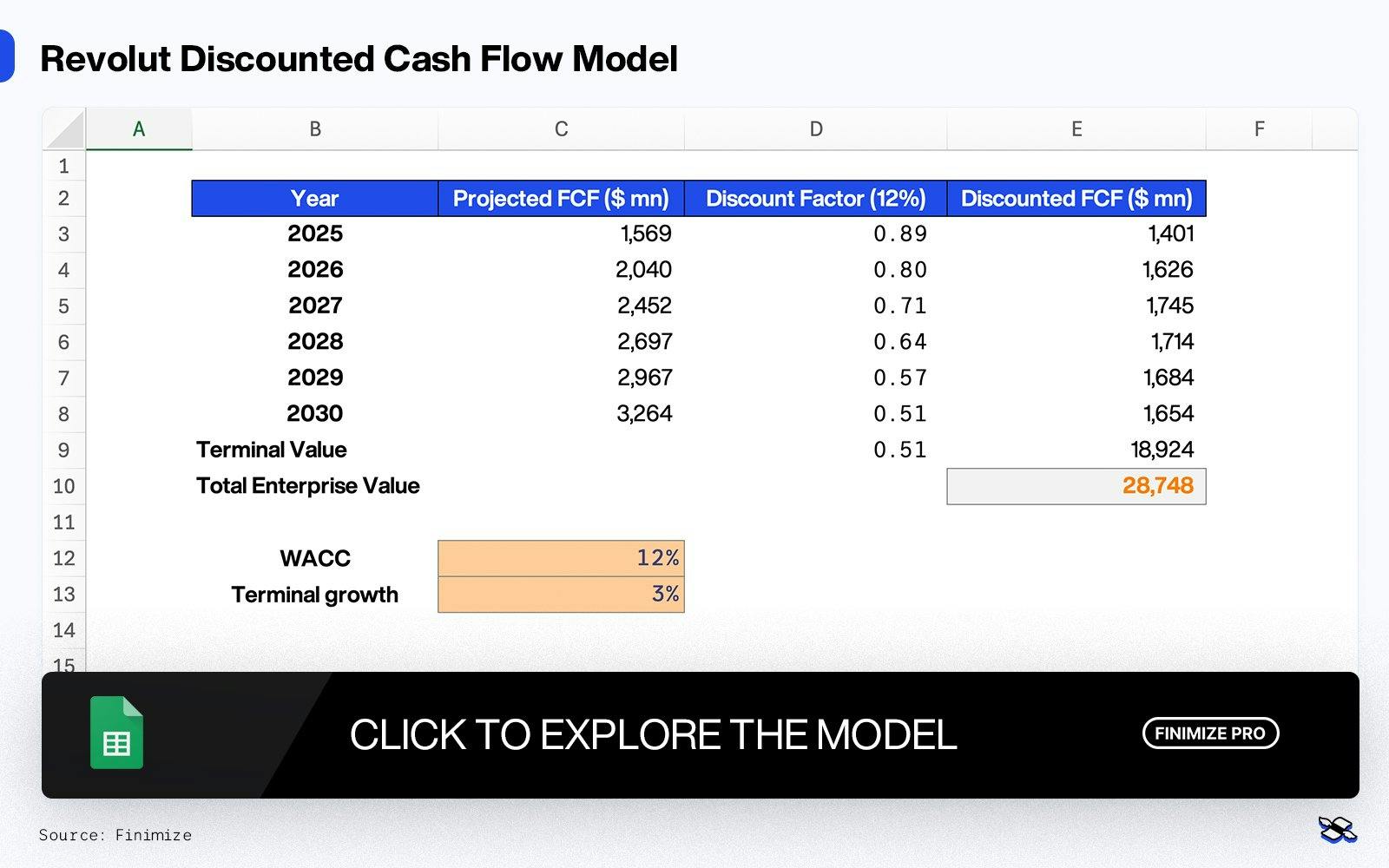Select row 3 header
The height and width of the screenshot is (868, 1389).
click(64, 234)
